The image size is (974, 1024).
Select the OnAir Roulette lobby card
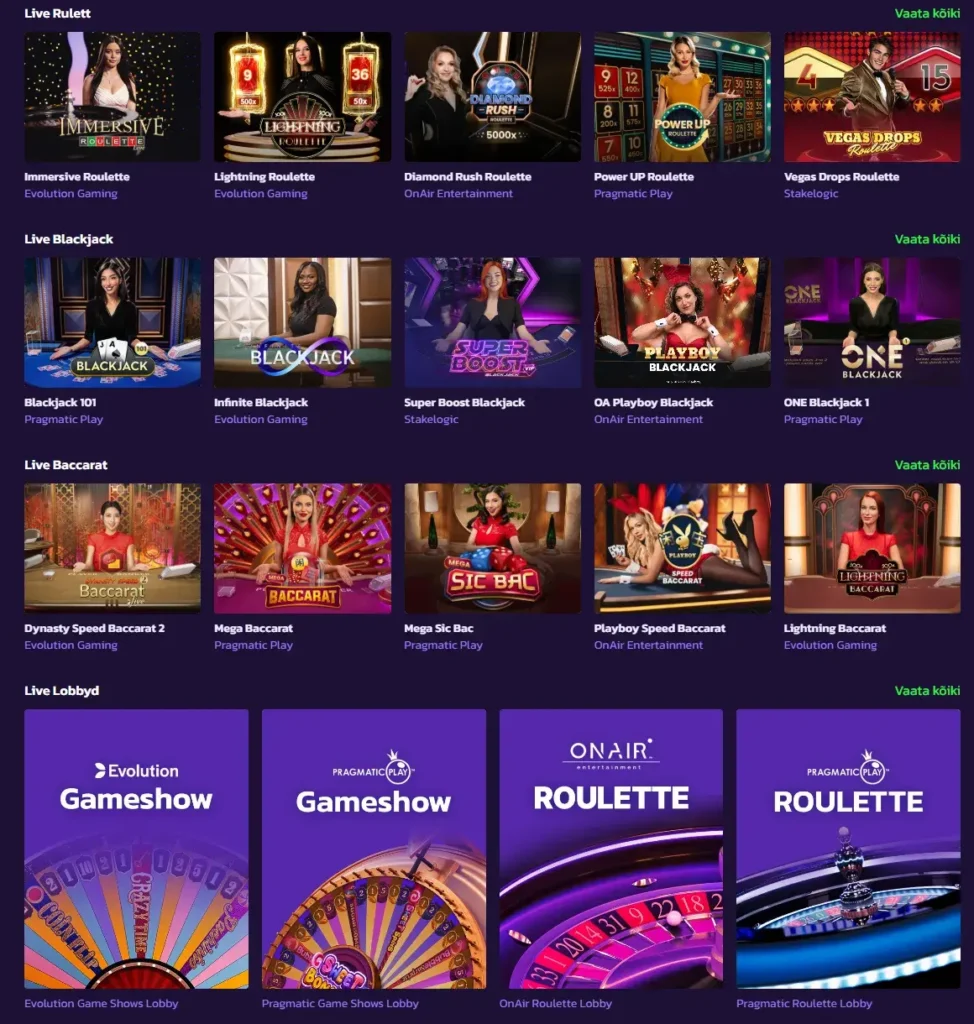coord(611,849)
